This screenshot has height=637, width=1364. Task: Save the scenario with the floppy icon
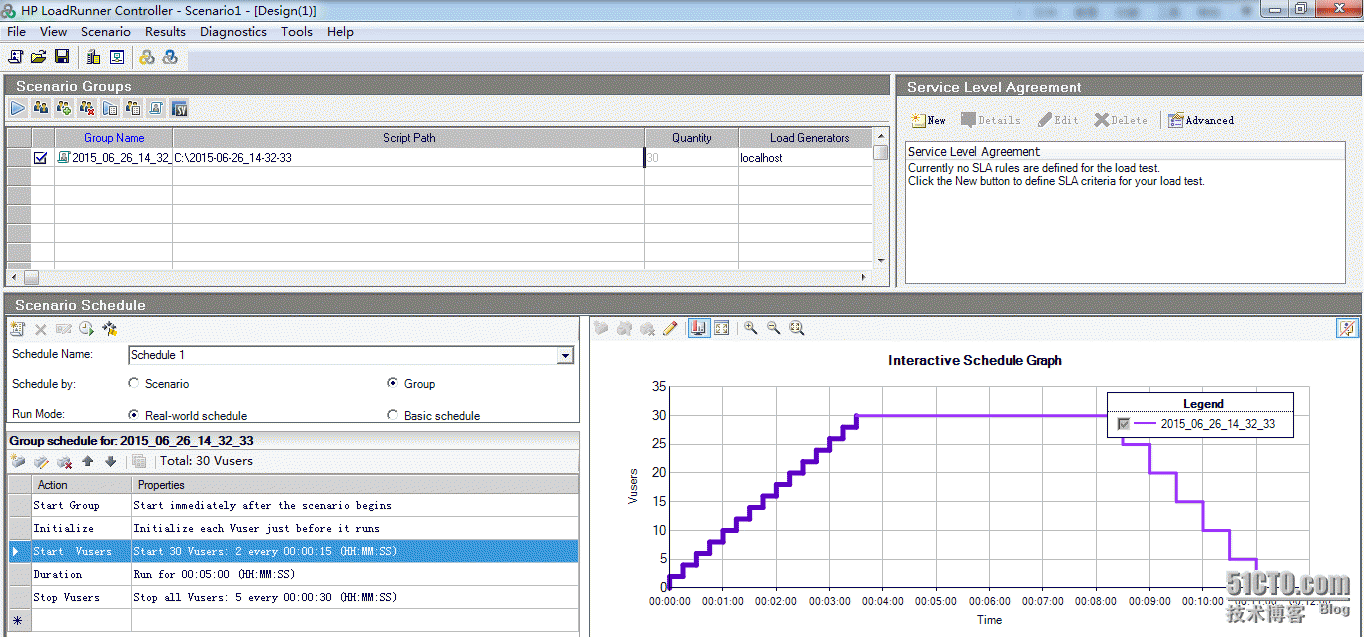click(x=62, y=57)
